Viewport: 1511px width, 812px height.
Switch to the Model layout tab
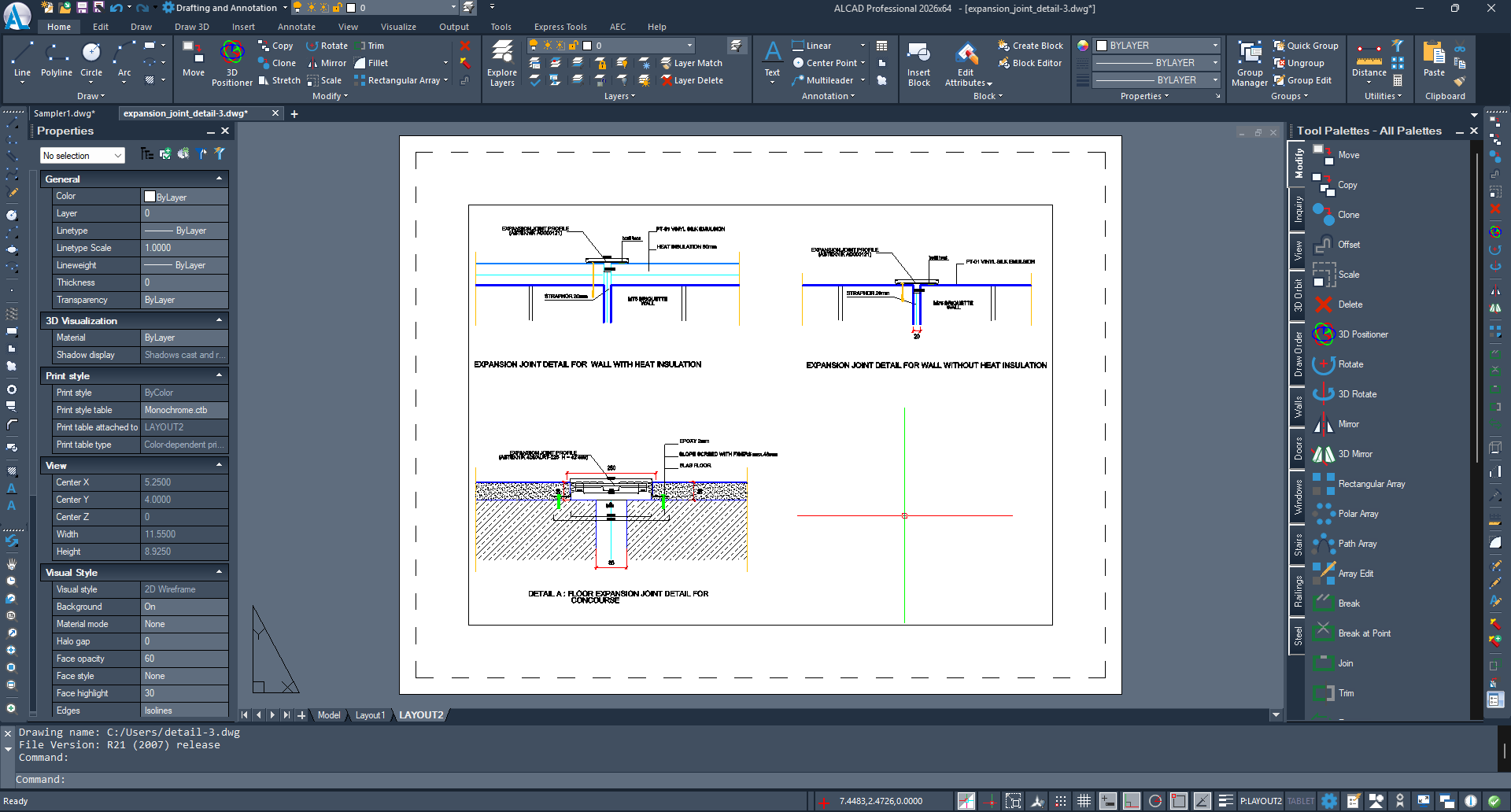(329, 715)
